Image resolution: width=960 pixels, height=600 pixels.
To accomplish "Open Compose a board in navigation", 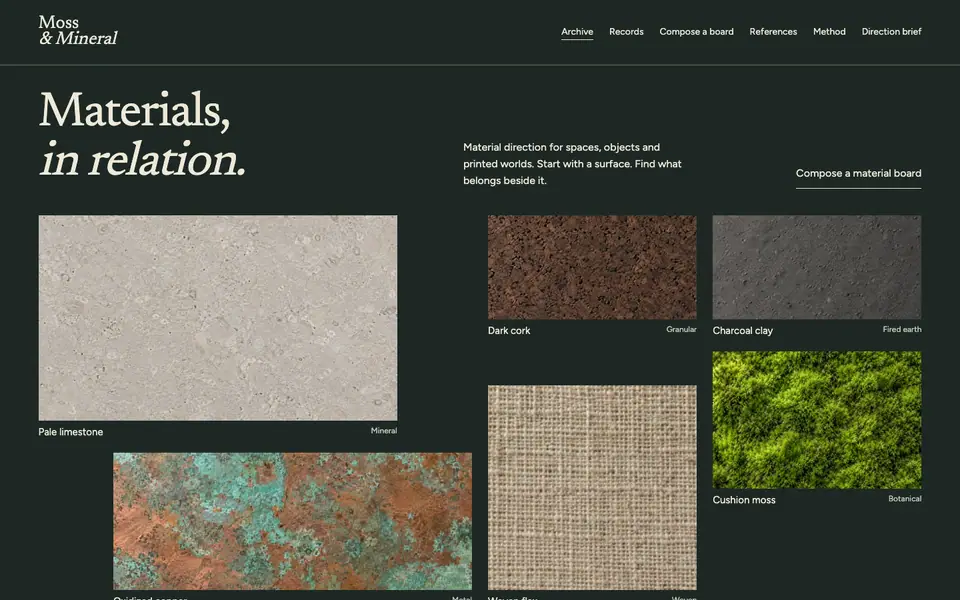I will (696, 32).
